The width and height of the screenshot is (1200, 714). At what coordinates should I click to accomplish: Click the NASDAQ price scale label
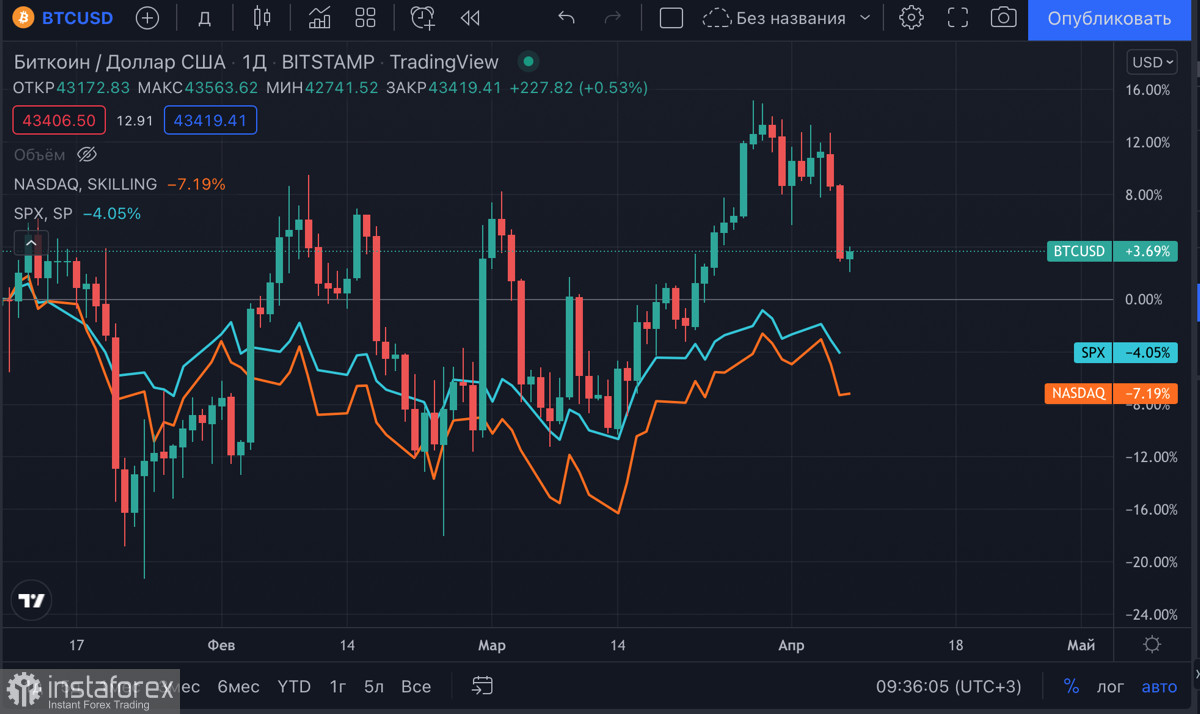[1079, 393]
